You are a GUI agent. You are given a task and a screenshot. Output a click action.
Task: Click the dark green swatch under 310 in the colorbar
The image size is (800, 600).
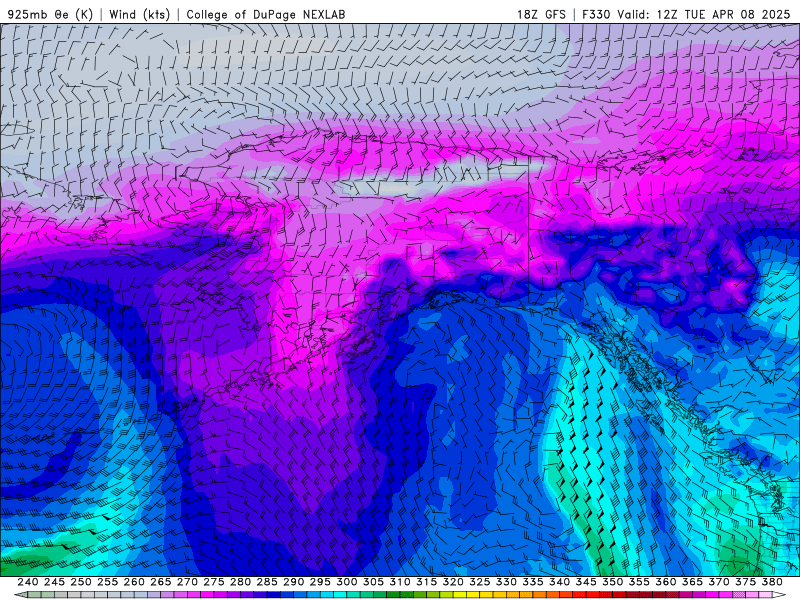tap(407, 595)
